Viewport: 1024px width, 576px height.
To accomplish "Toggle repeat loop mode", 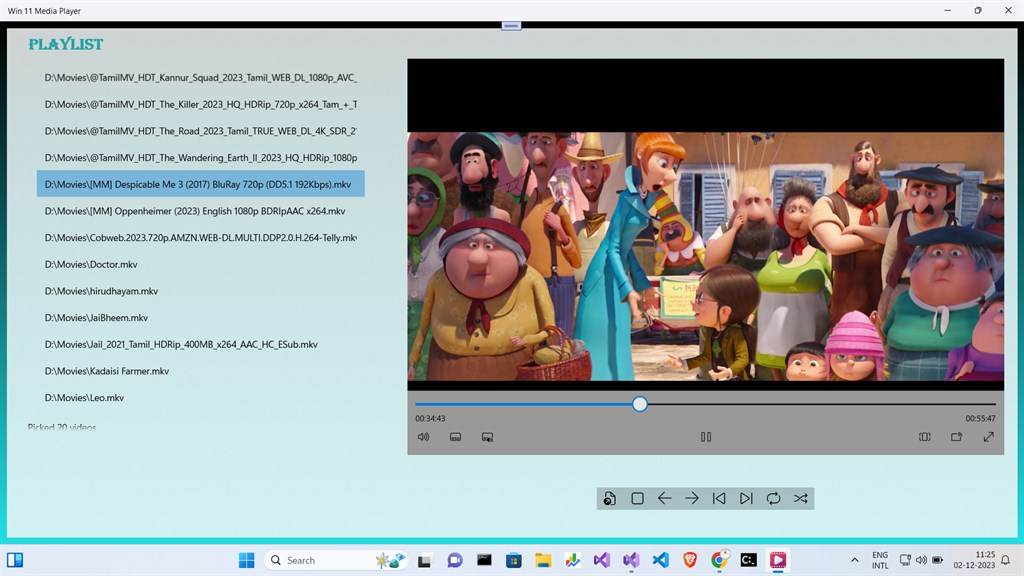I will coord(773,499).
